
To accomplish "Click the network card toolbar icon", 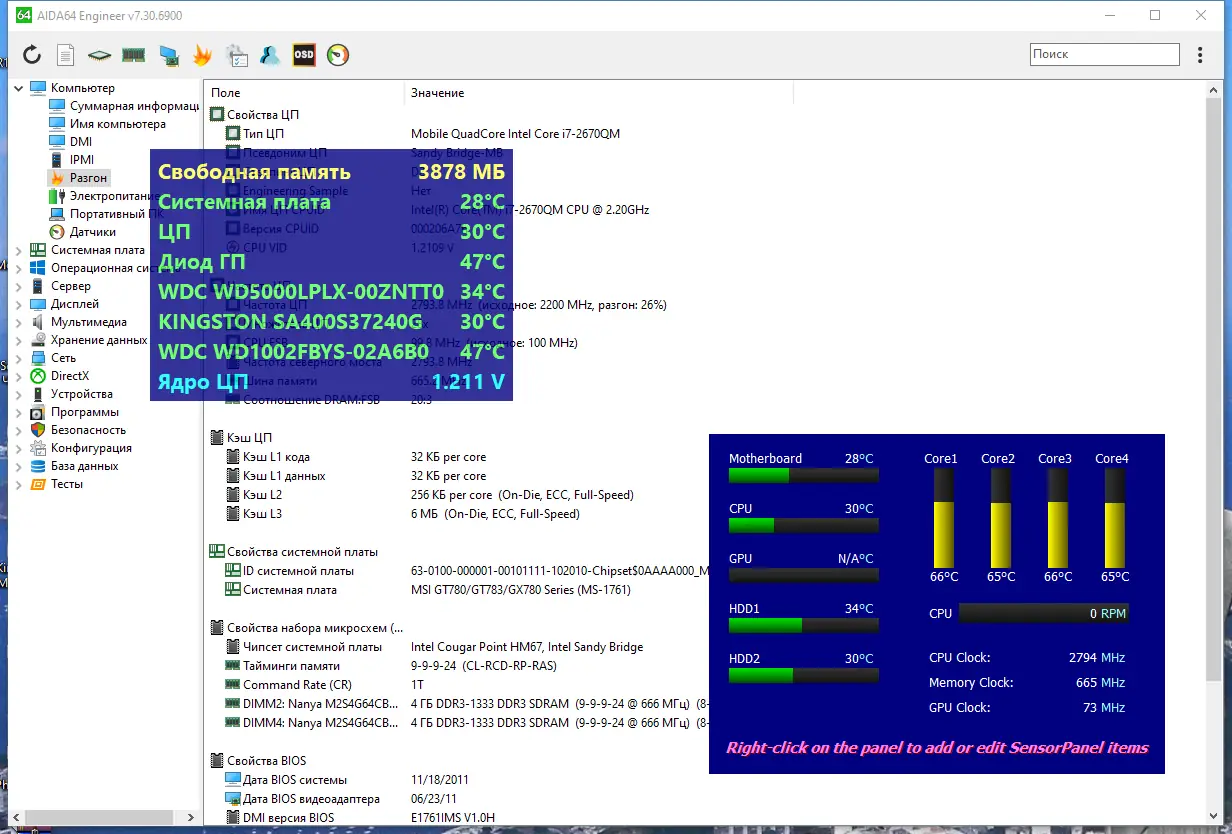I will [x=169, y=55].
